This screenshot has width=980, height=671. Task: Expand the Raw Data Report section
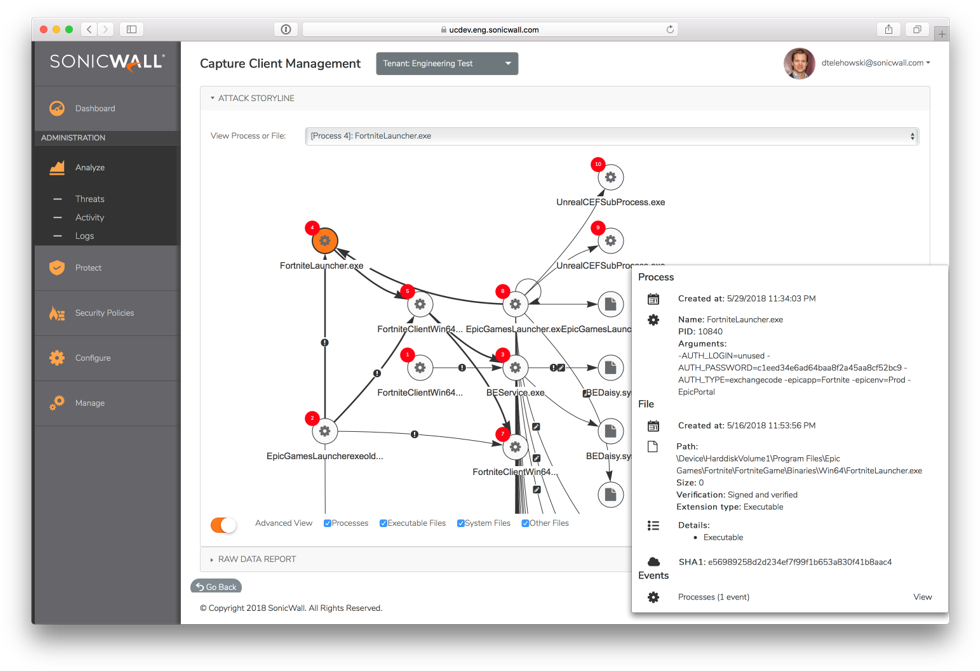[214, 560]
